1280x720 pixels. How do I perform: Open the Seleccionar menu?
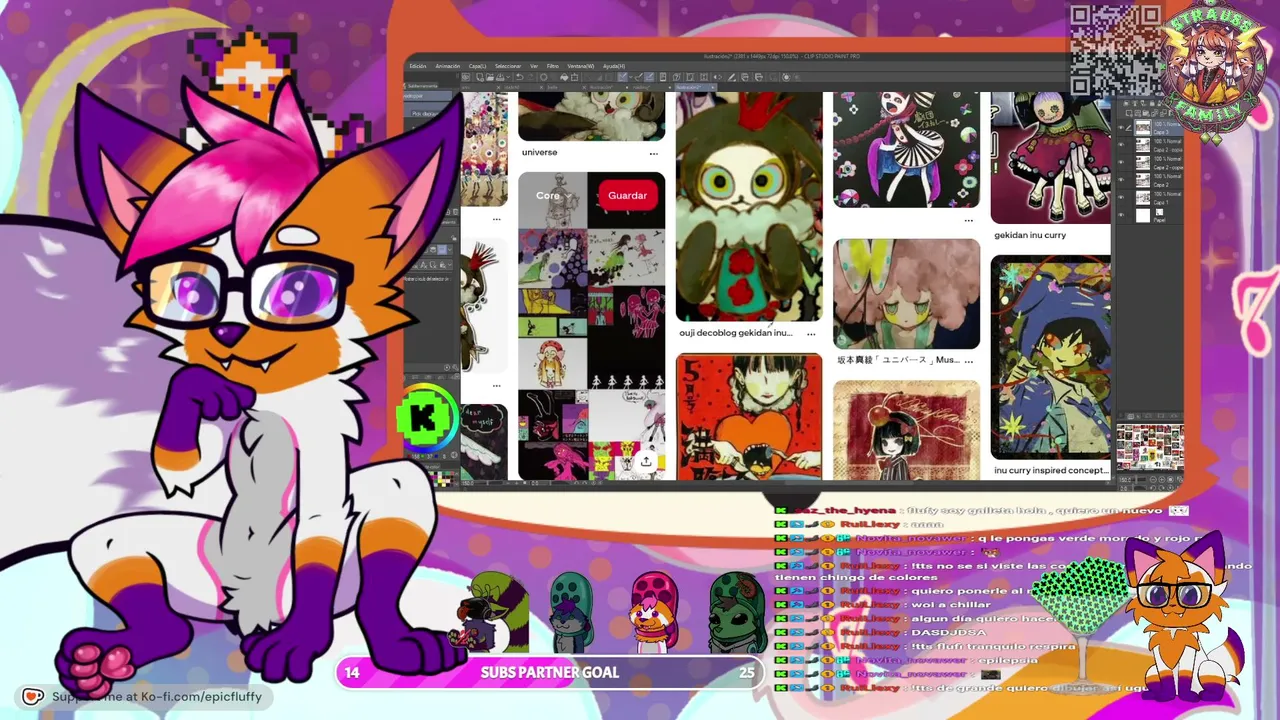tap(508, 66)
